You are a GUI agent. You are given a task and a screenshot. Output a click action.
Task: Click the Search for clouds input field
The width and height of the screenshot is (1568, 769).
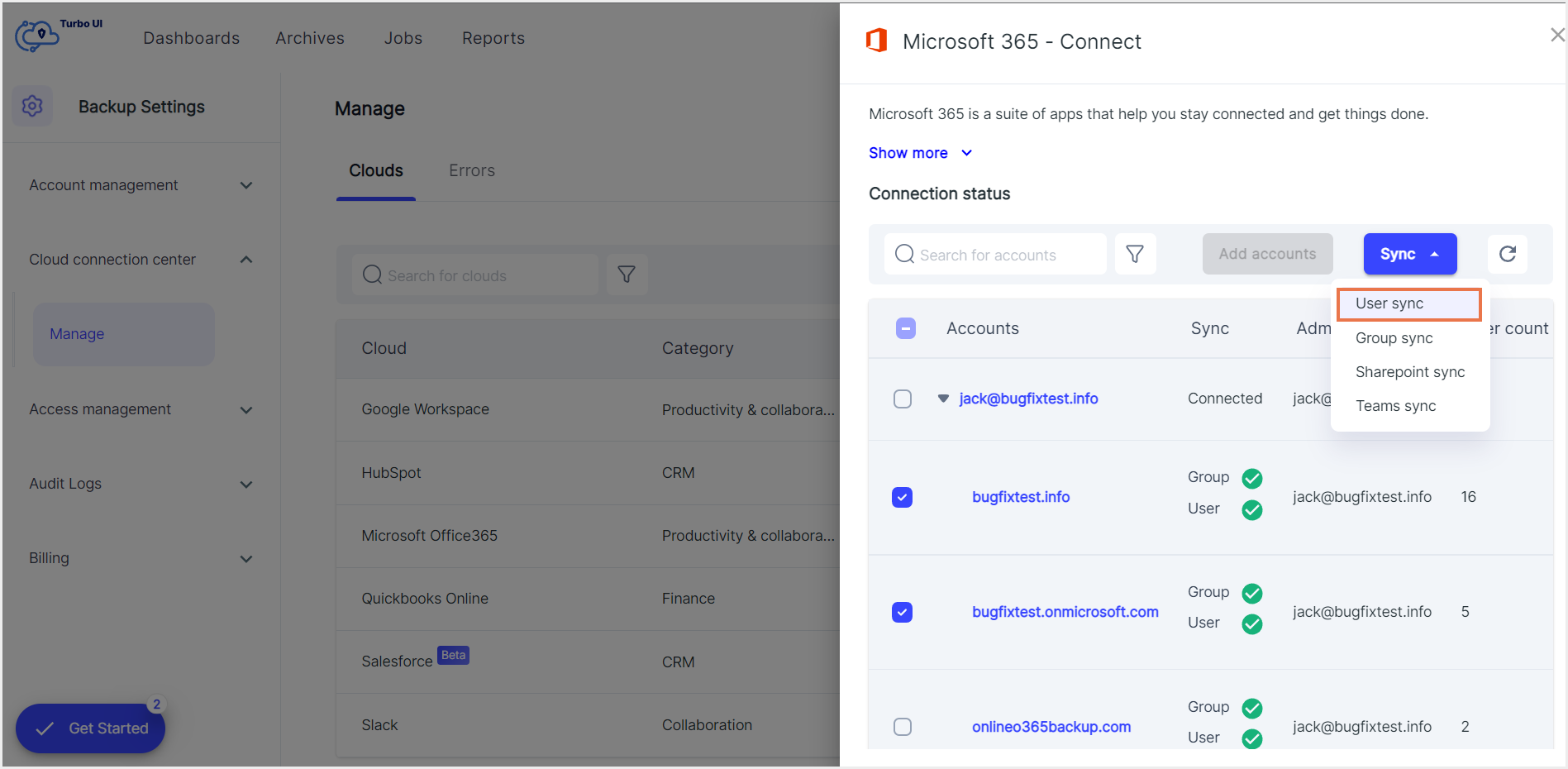475,275
